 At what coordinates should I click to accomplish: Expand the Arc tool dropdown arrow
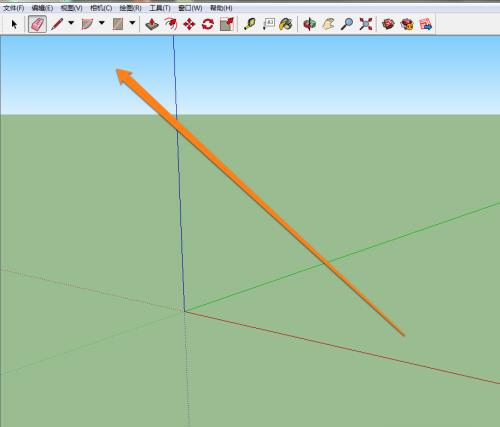click(x=102, y=23)
